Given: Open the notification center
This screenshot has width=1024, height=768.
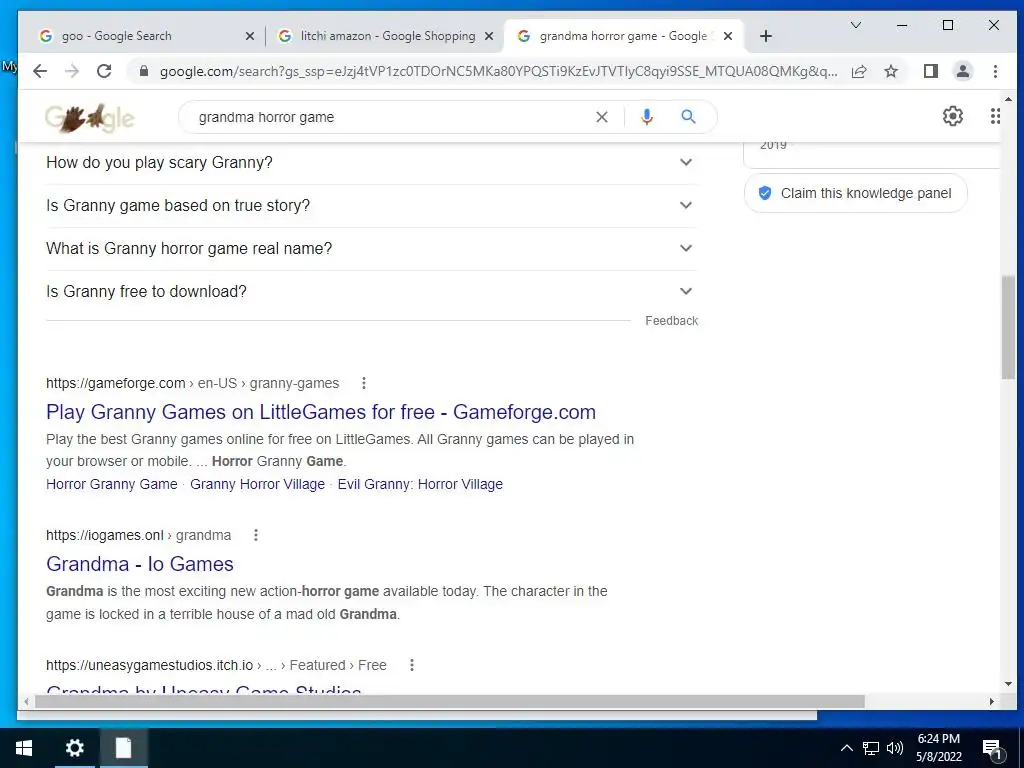Looking at the screenshot, I should point(992,749).
